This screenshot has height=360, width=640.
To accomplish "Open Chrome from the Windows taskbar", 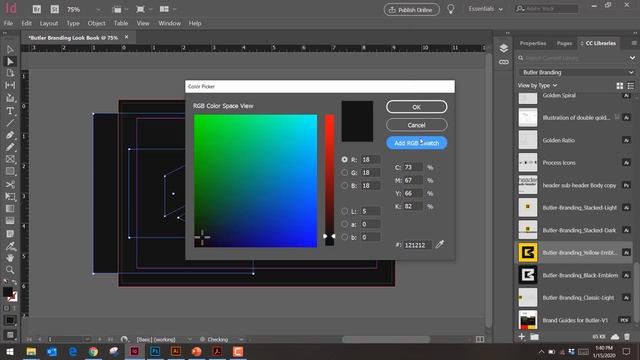I will coord(93,351).
